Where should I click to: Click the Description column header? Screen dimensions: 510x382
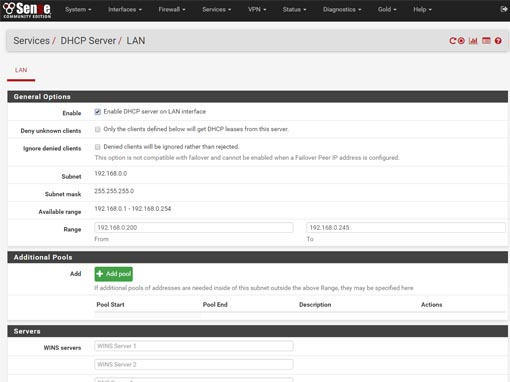coord(315,305)
